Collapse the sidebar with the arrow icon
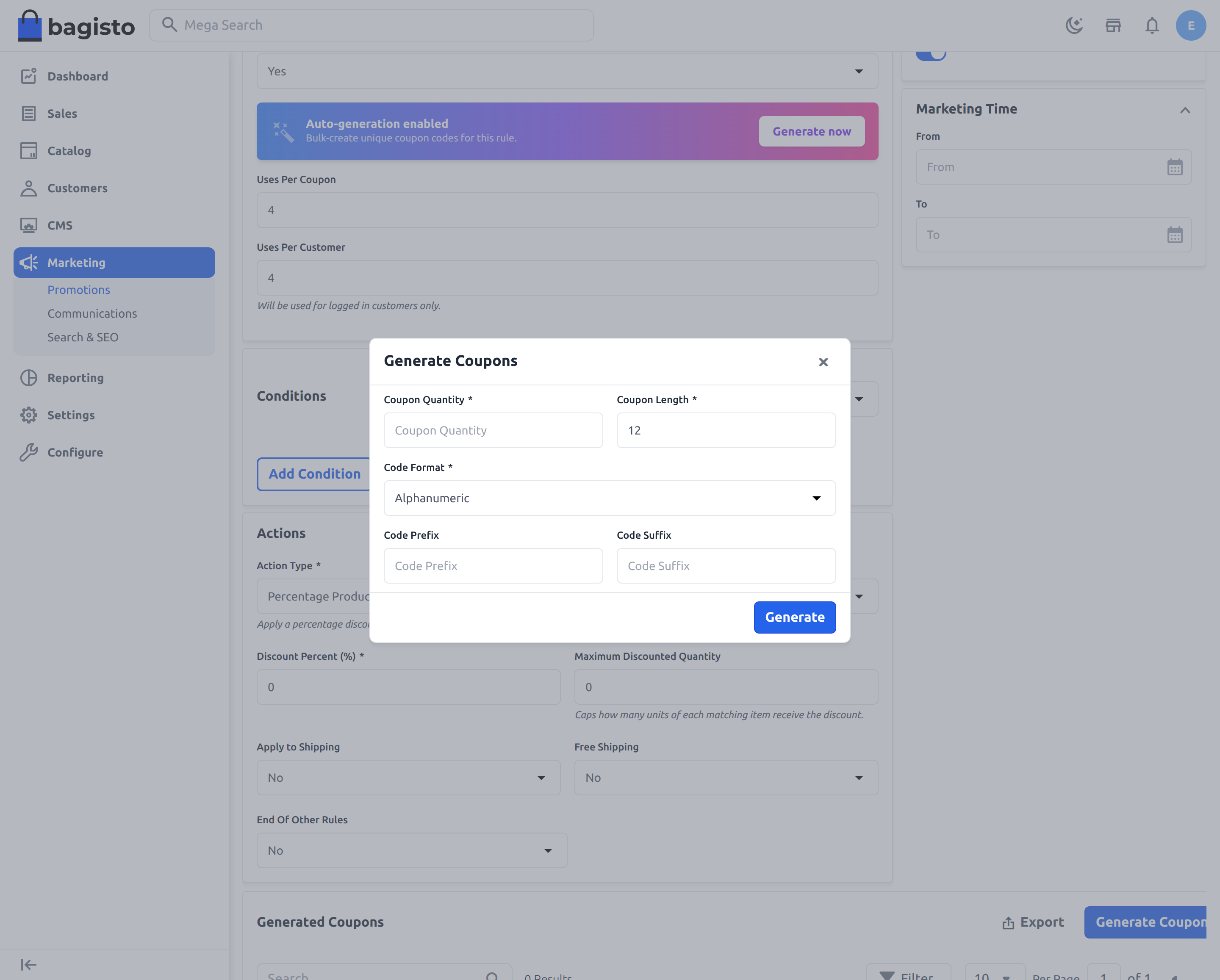Viewport: 1220px width, 980px height. point(29,965)
